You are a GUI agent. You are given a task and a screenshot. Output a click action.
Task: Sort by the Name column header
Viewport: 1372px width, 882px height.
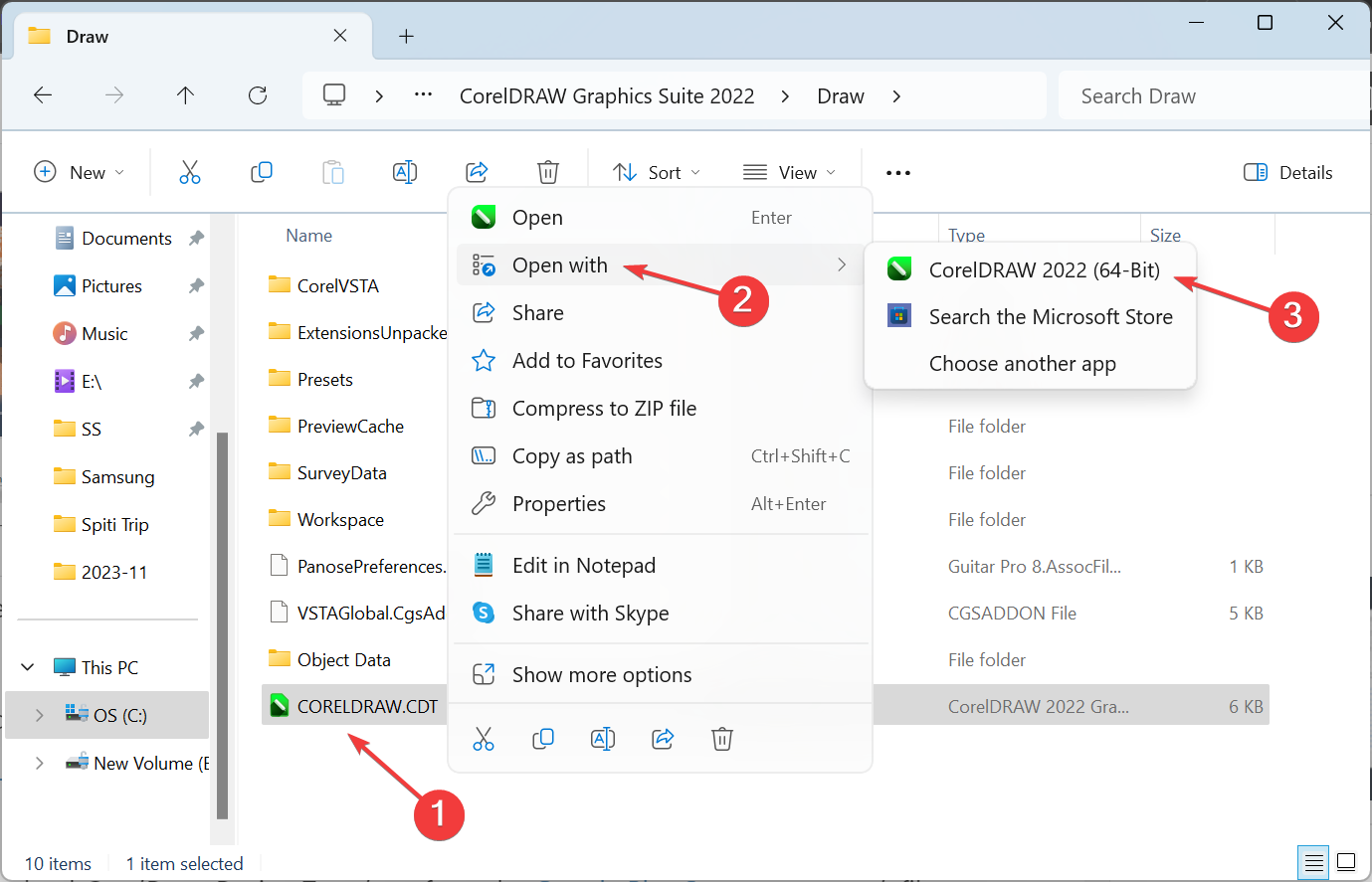coord(309,236)
